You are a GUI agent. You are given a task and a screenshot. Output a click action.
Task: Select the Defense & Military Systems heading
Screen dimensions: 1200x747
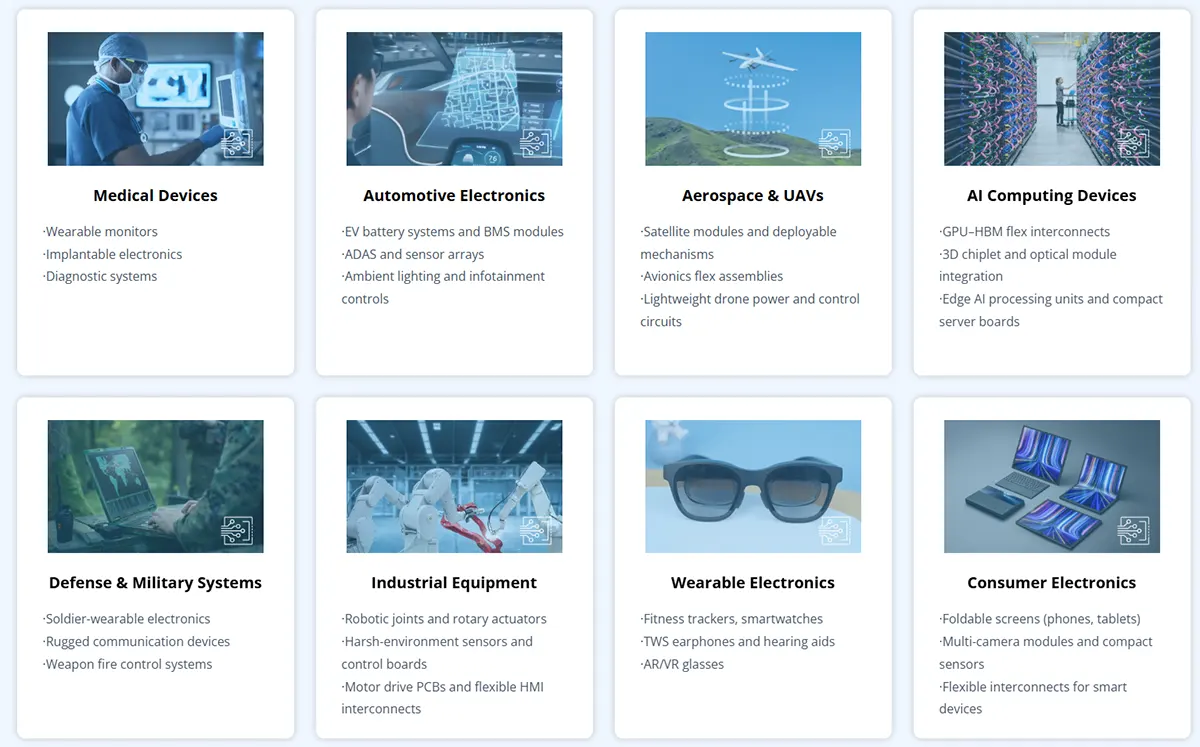155,583
